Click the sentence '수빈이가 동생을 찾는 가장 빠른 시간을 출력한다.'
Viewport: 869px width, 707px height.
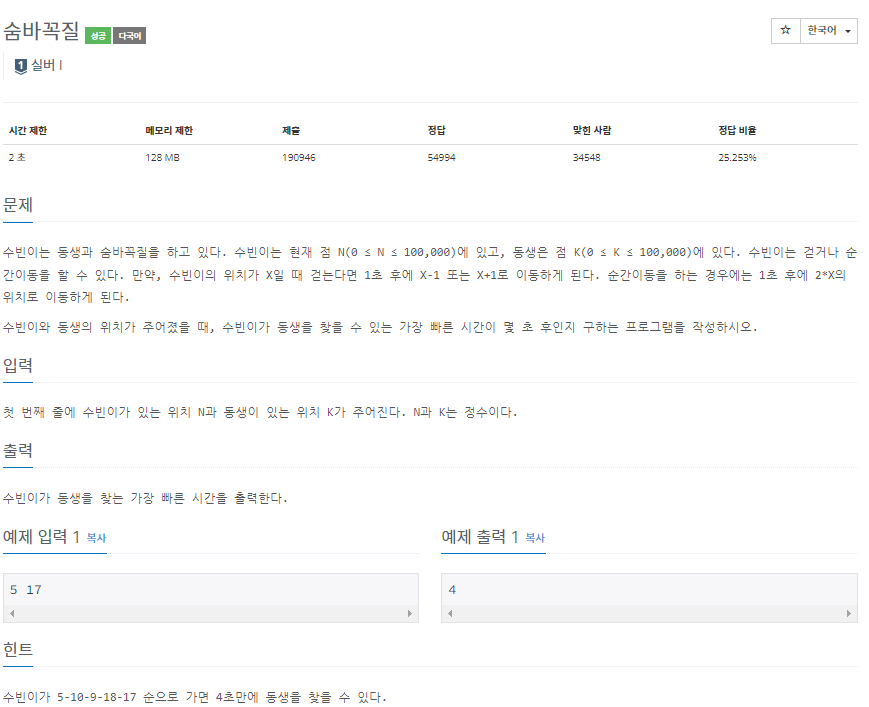[x=145, y=498]
